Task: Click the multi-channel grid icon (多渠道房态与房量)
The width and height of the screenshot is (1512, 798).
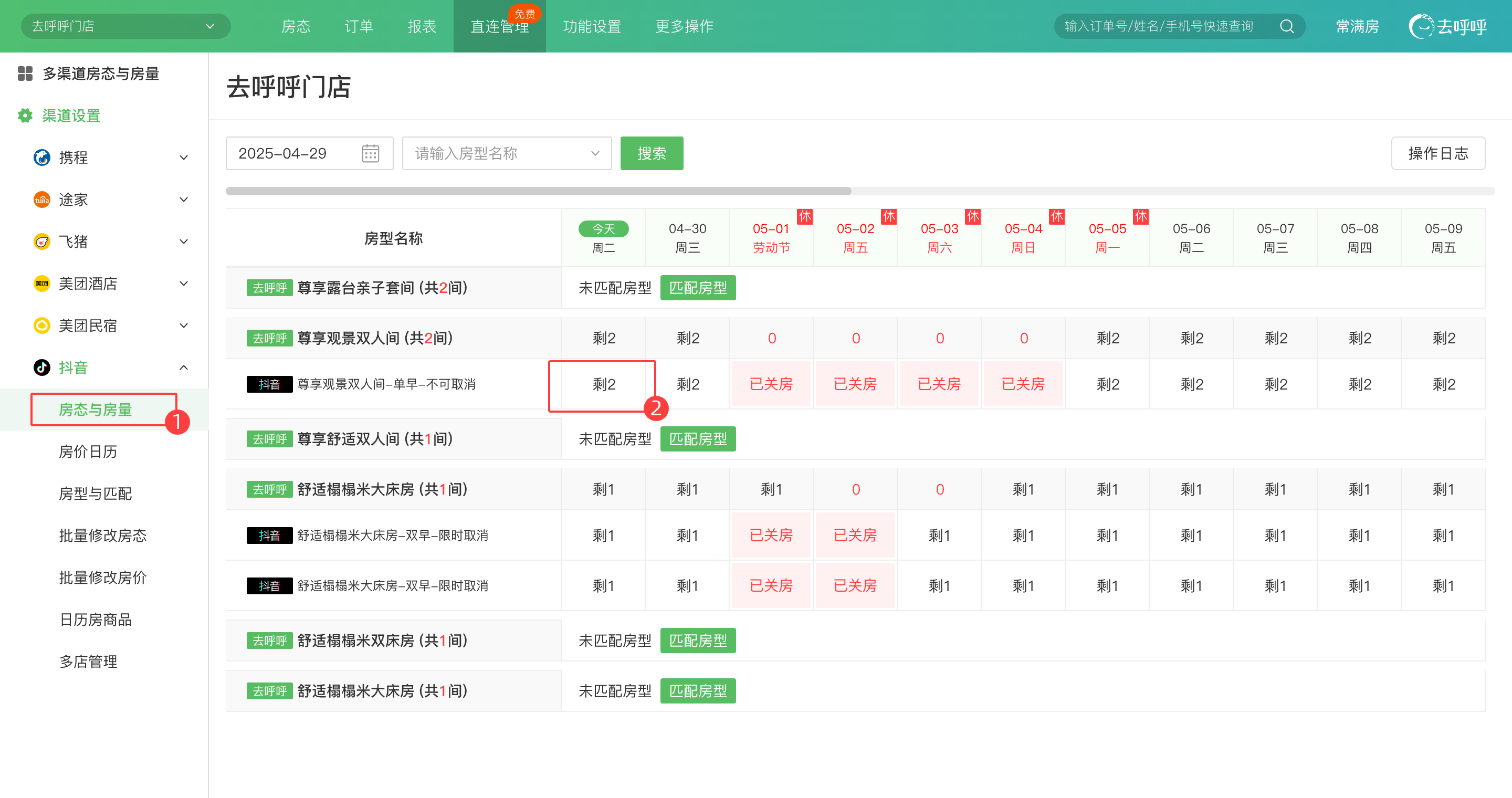Action: tap(25, 73)
